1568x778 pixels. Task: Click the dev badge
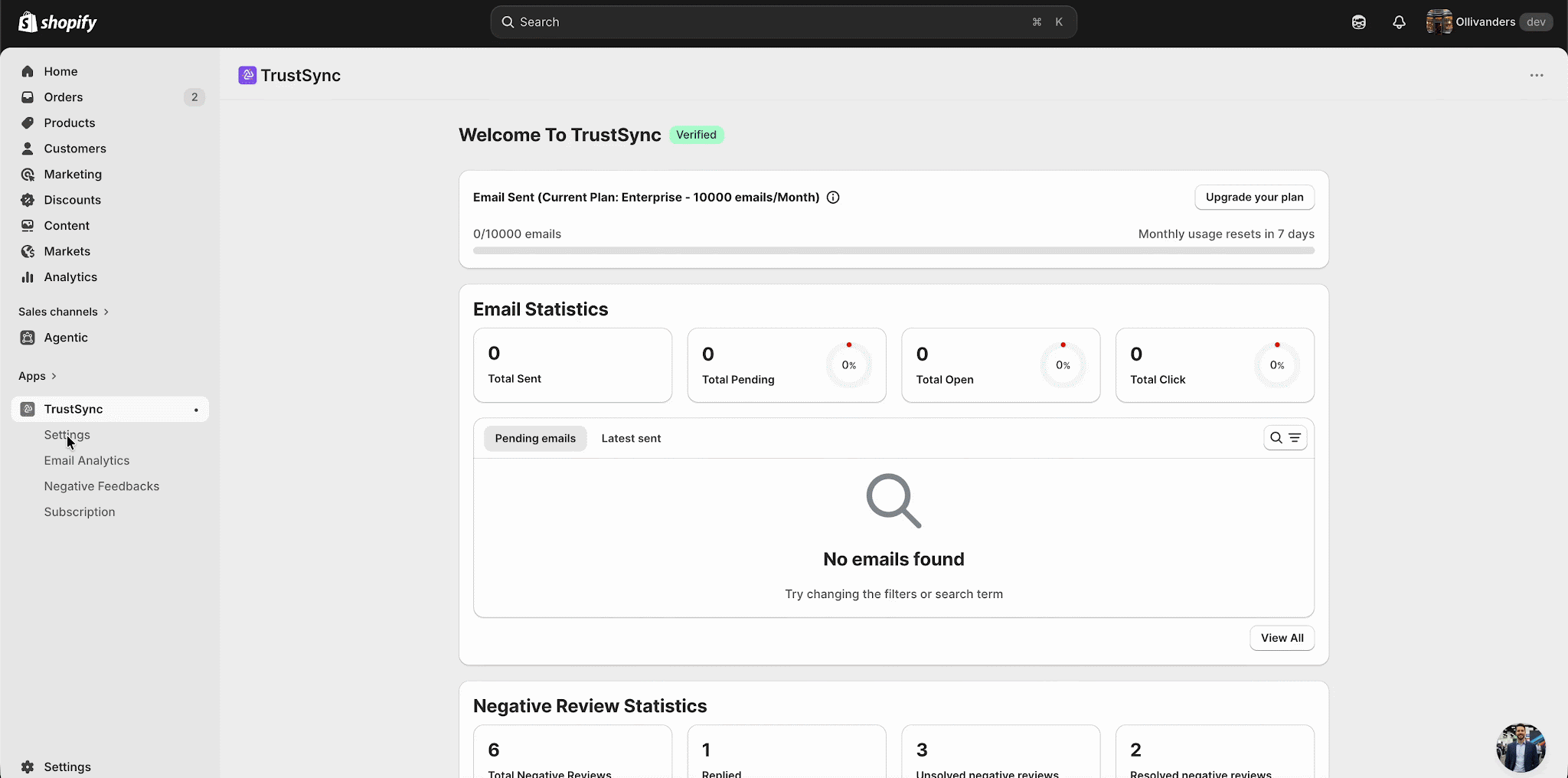1536,22
